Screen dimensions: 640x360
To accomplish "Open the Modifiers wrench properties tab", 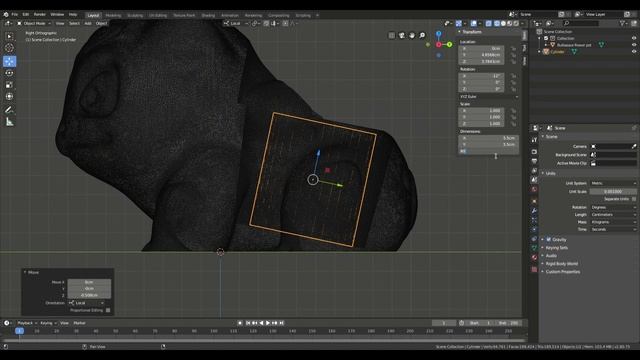I will tap(534, 211).
